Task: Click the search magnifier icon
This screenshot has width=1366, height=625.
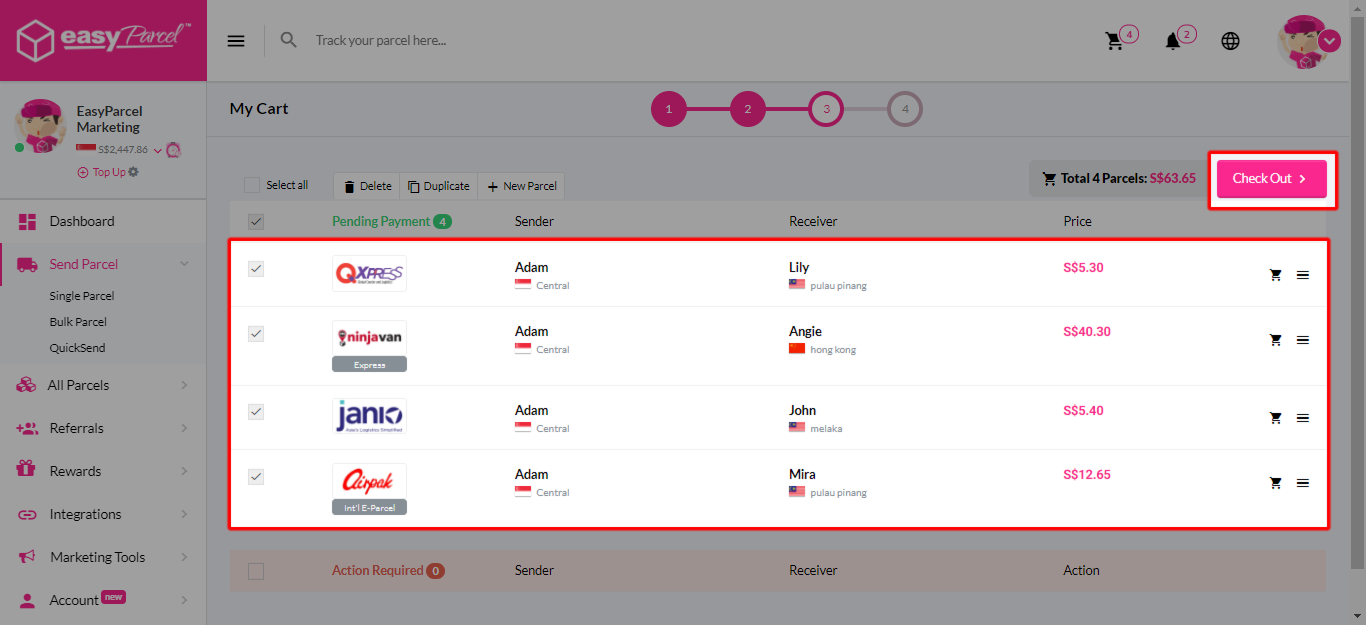Action: pos(289,40)
